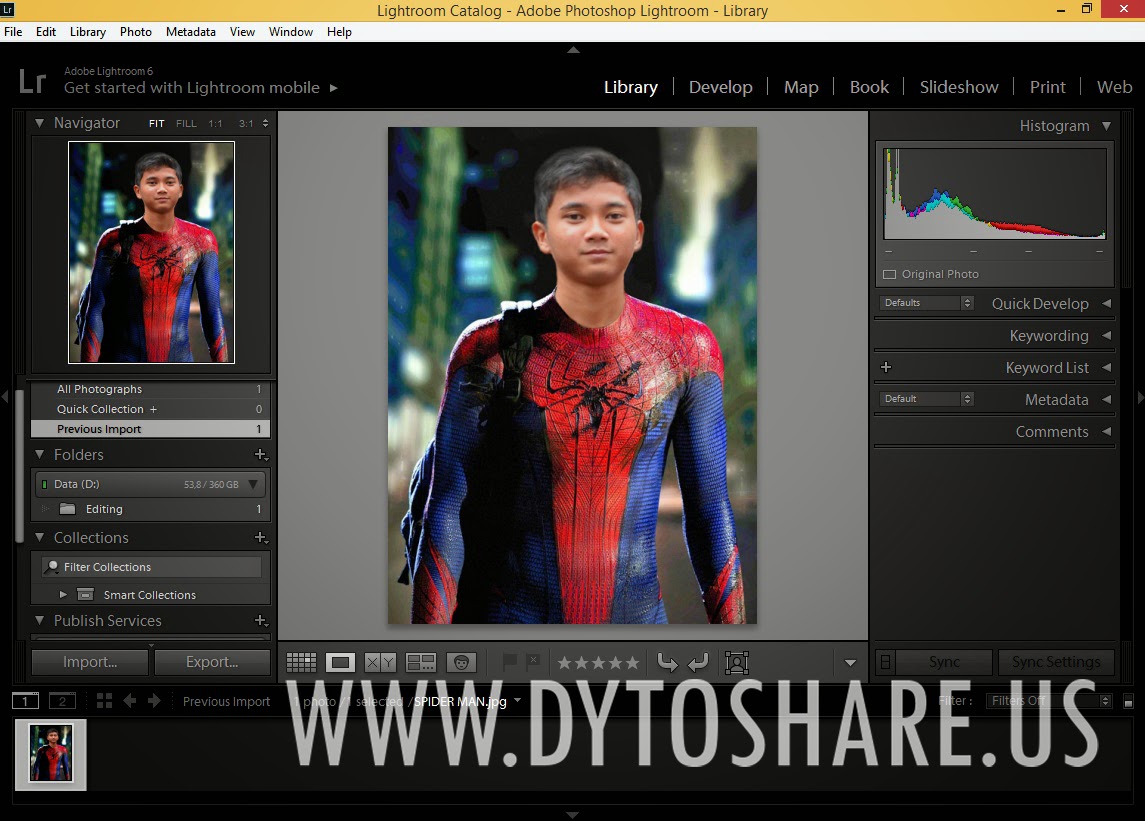Switch to the Print module

pos(1047,87)
